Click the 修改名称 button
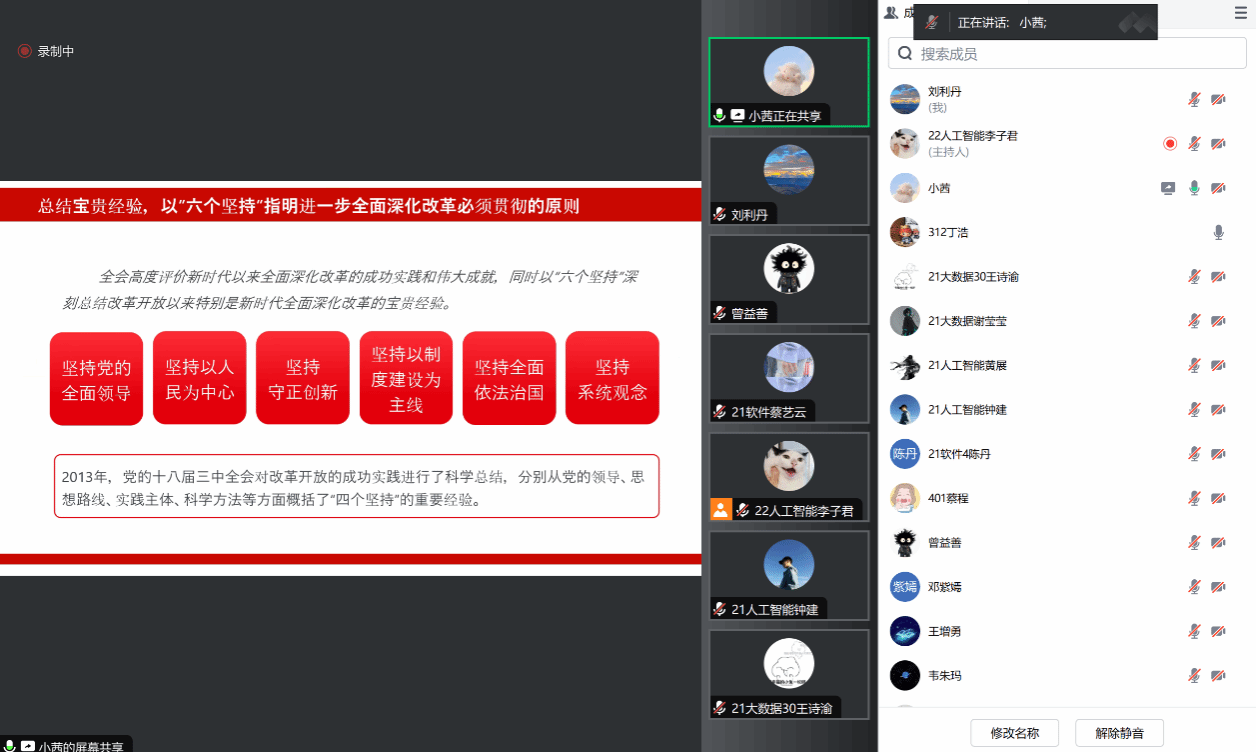This screenshot has height=752, width=1256. click(x=1014, y=733)
